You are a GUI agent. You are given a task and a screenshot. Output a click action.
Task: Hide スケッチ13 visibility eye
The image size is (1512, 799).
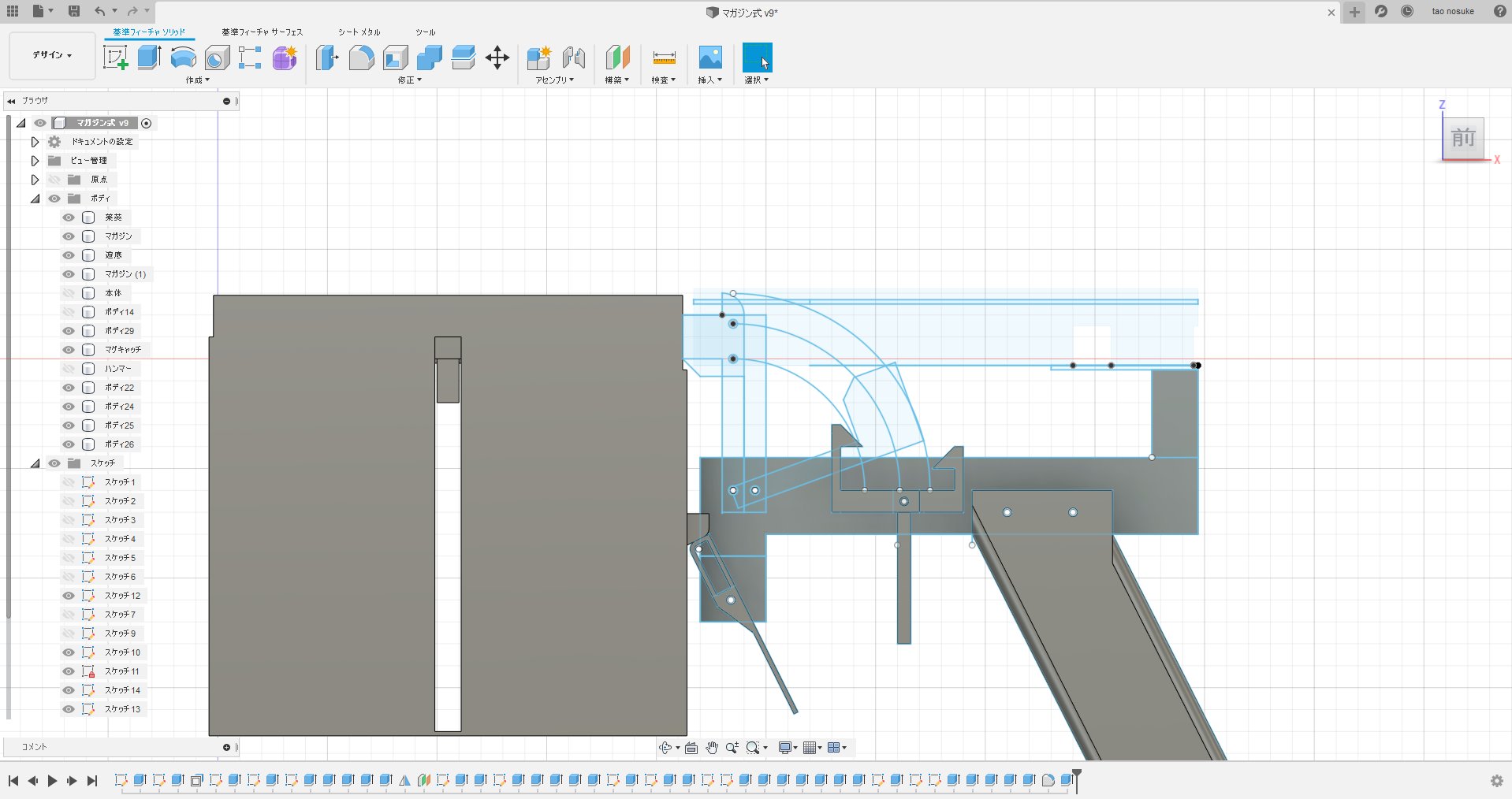point(69,709)
